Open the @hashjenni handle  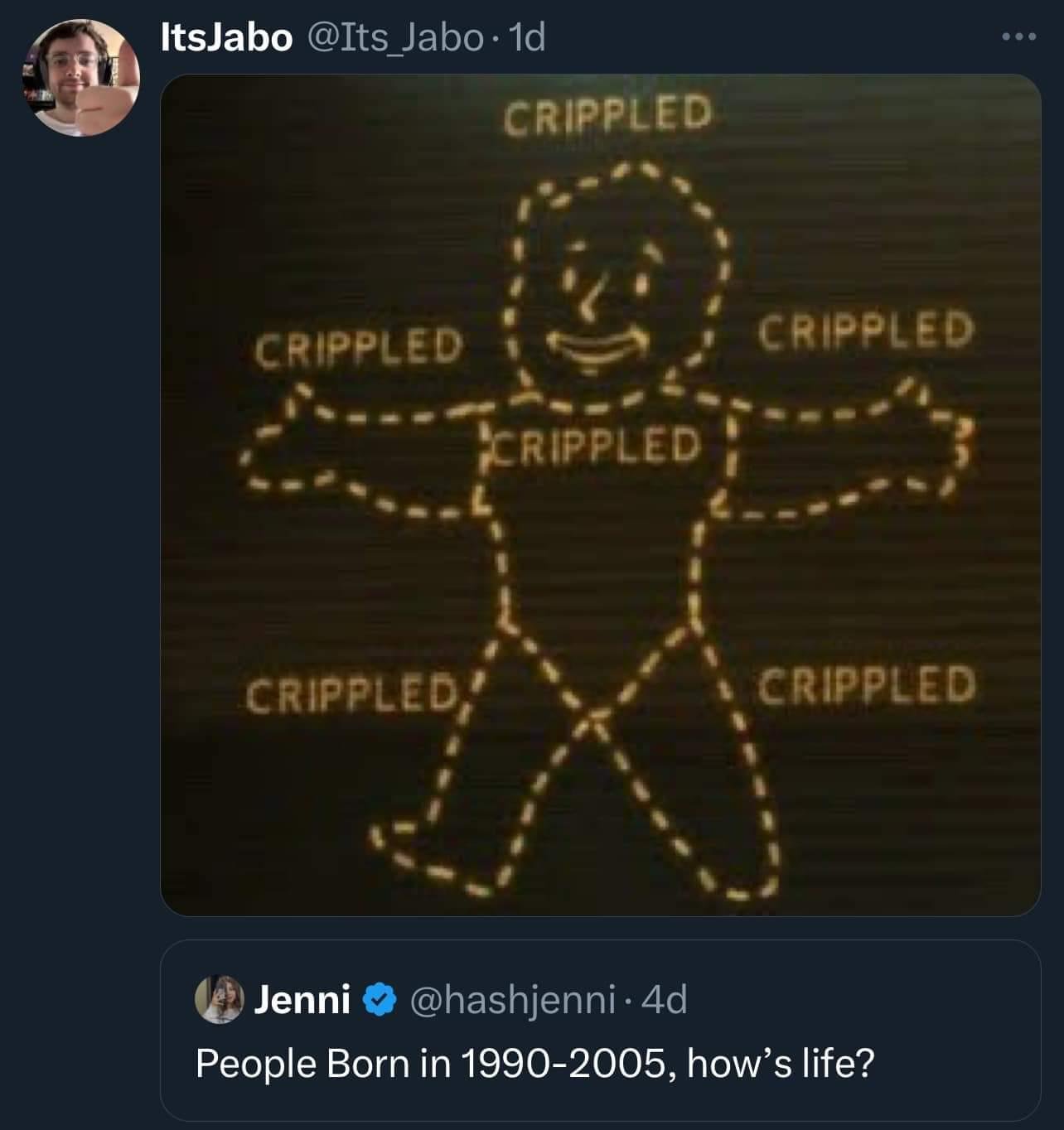[x=512, y=1000]
